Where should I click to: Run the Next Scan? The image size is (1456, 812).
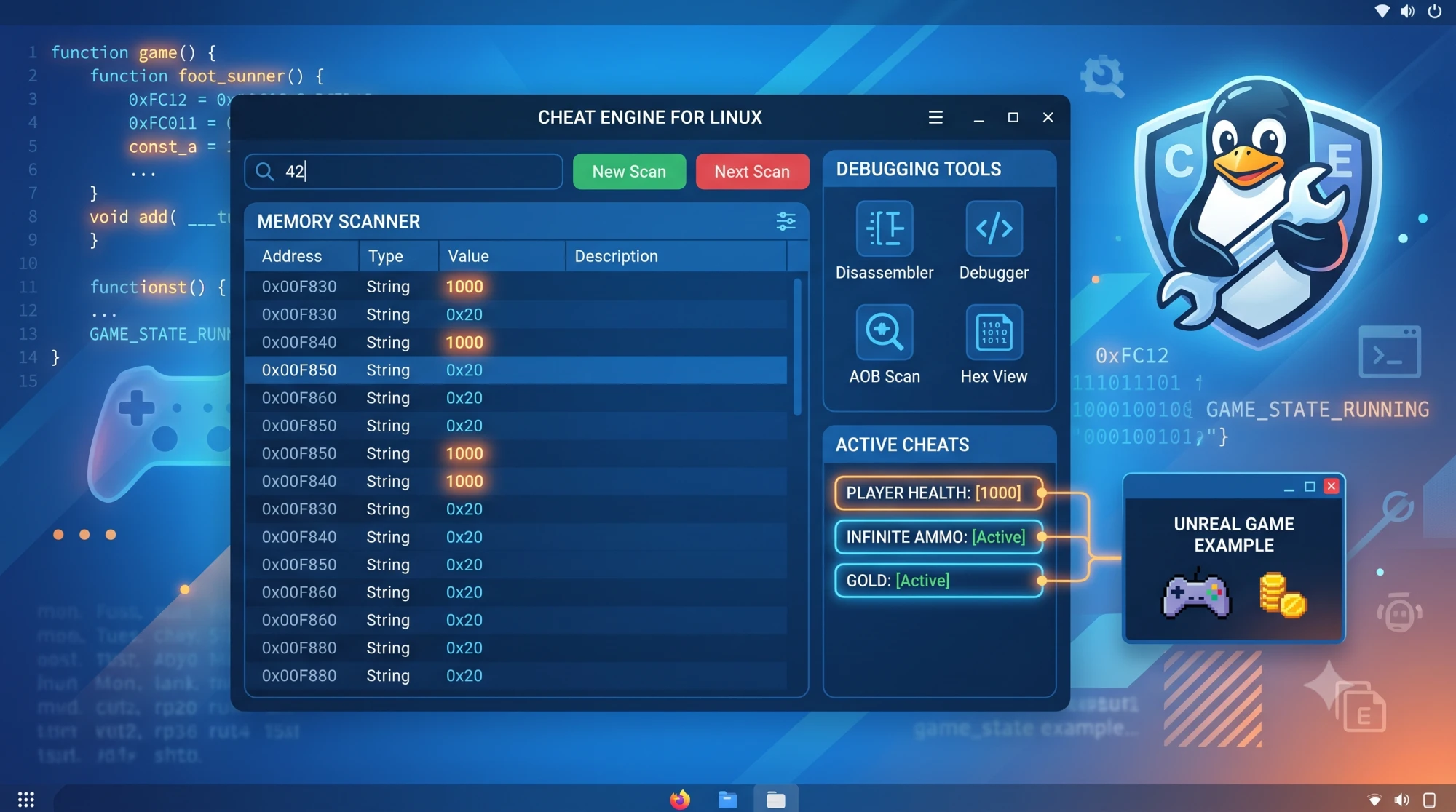click(752, 172)
